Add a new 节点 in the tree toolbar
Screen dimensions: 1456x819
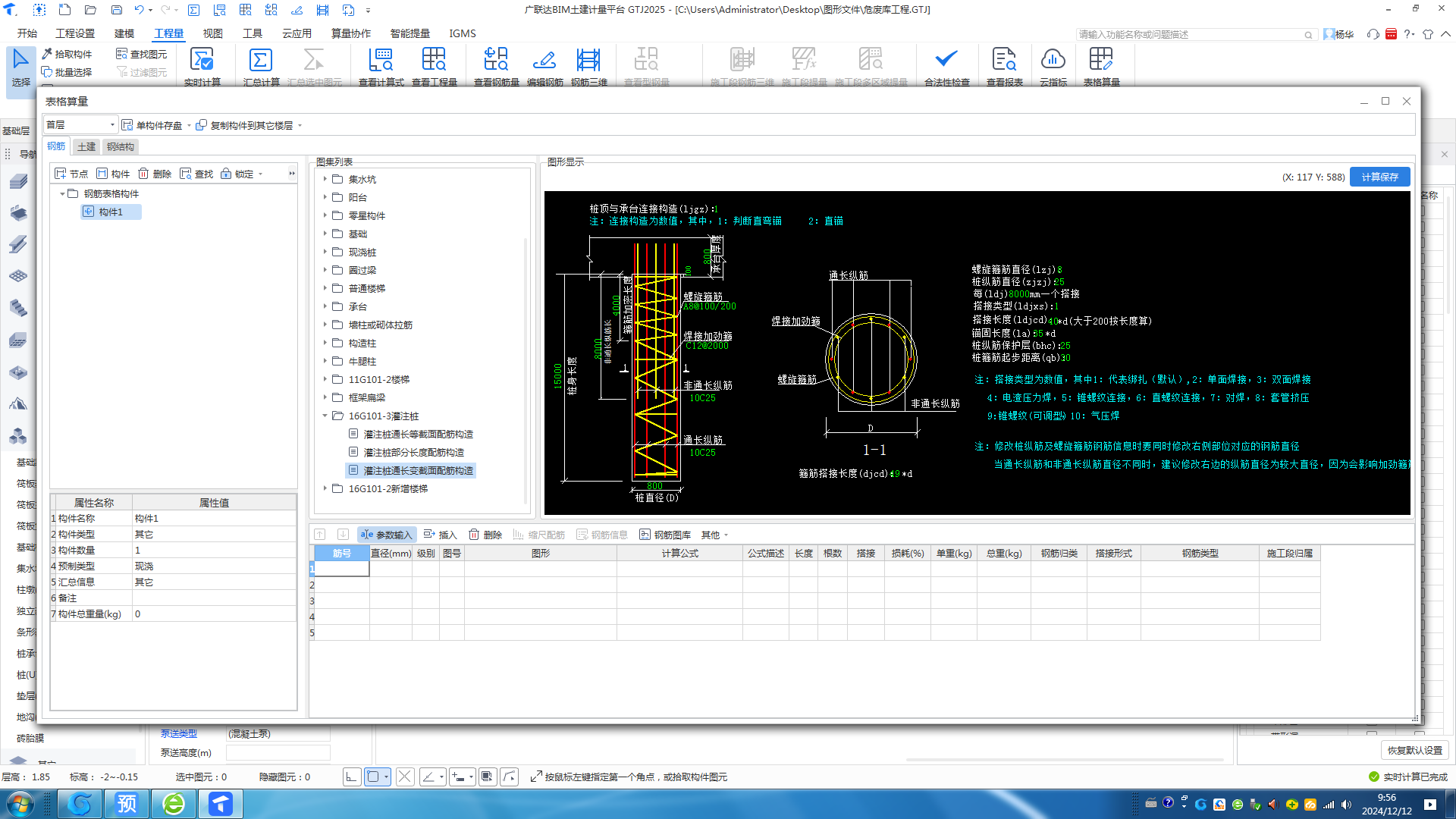pyautogui.click(x=72, y=174)
